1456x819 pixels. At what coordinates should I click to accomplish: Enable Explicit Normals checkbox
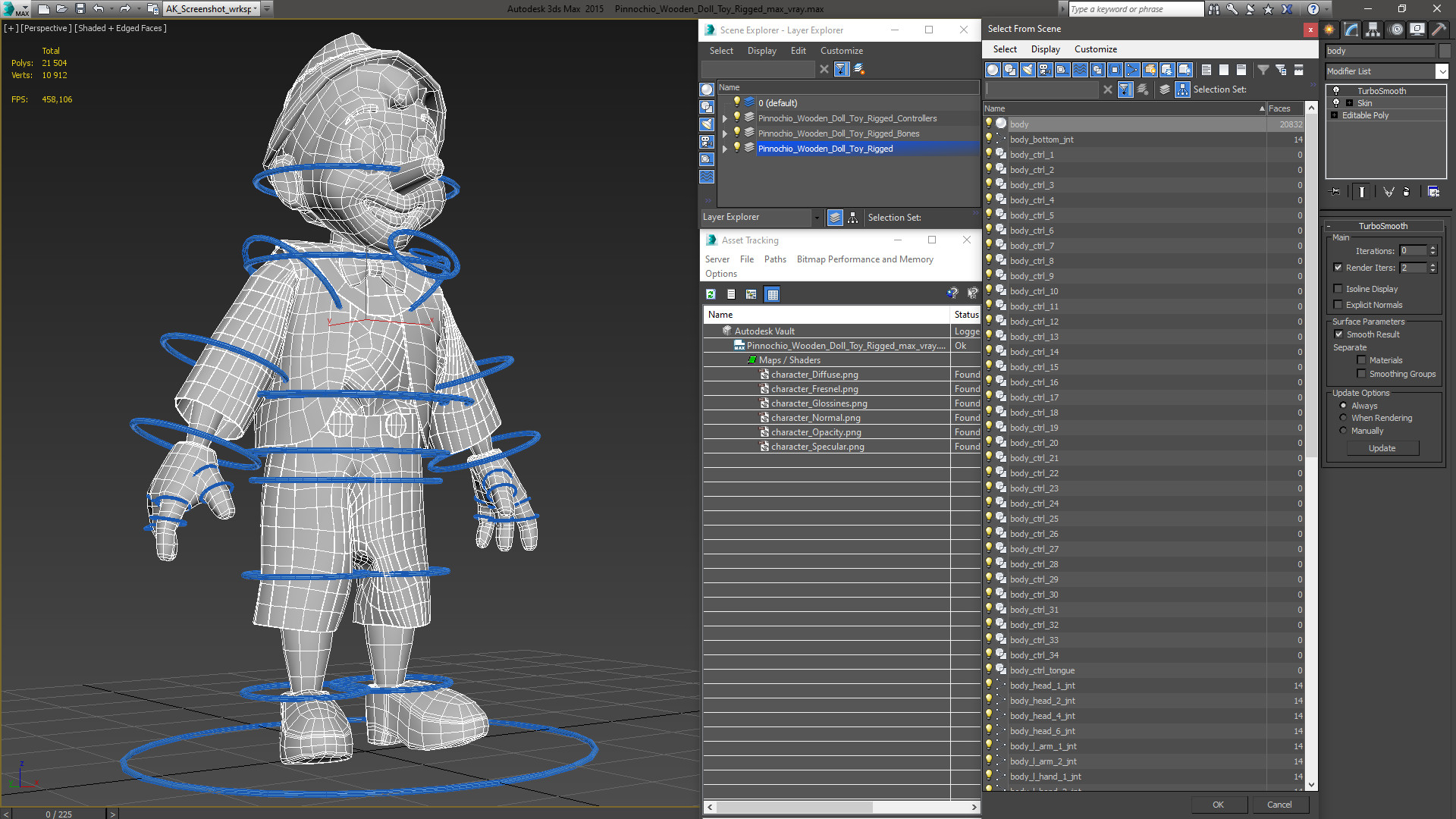coord(1338,305)
